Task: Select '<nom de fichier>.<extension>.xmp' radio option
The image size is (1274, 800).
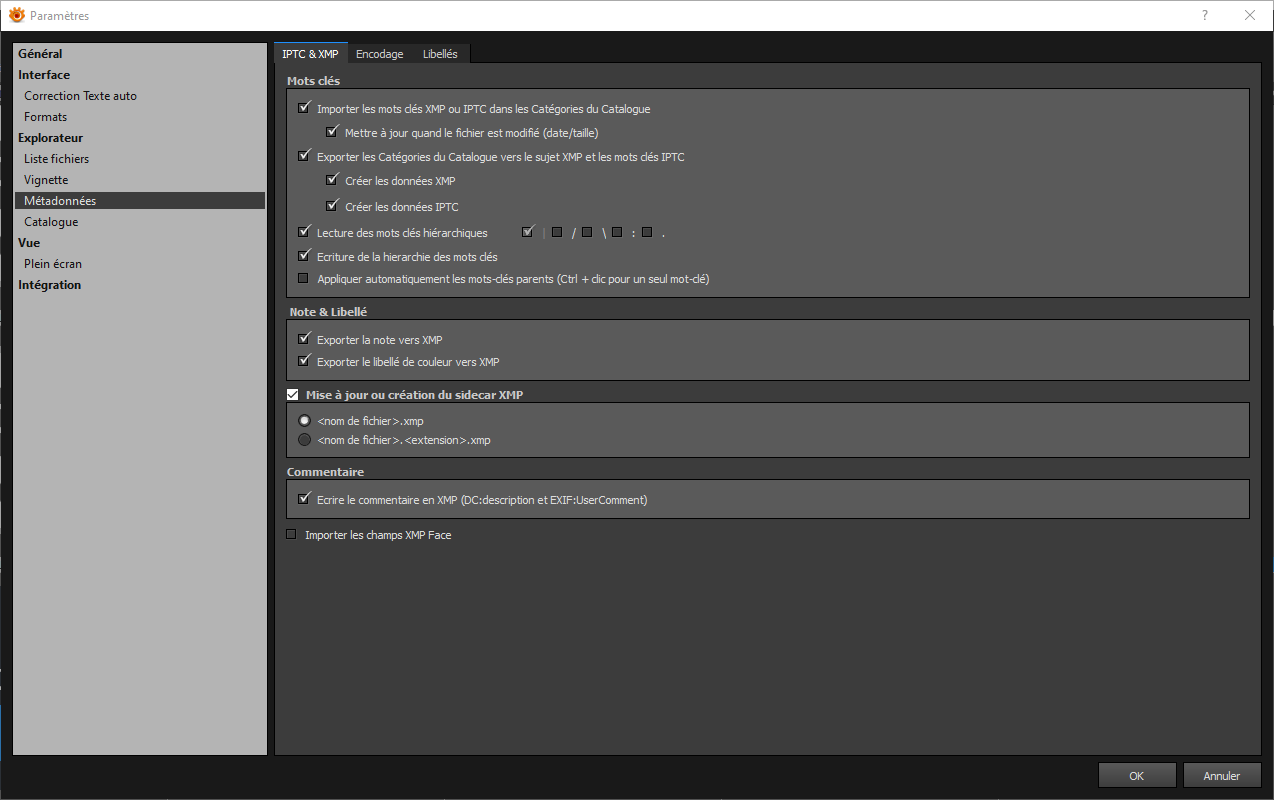Action: point(305,440)
